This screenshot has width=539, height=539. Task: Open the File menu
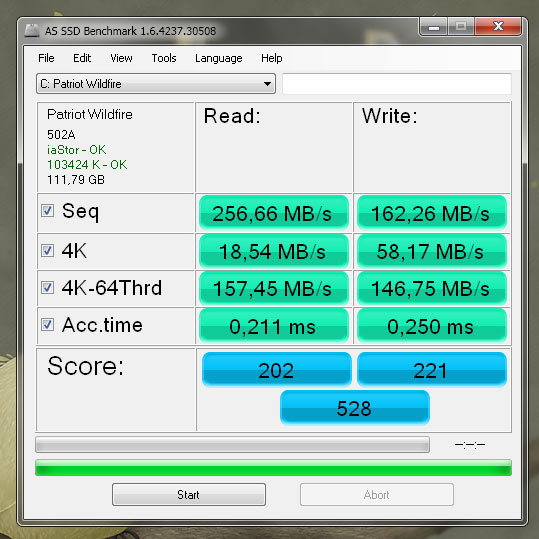pyautogui.click(x=46, y=58)
